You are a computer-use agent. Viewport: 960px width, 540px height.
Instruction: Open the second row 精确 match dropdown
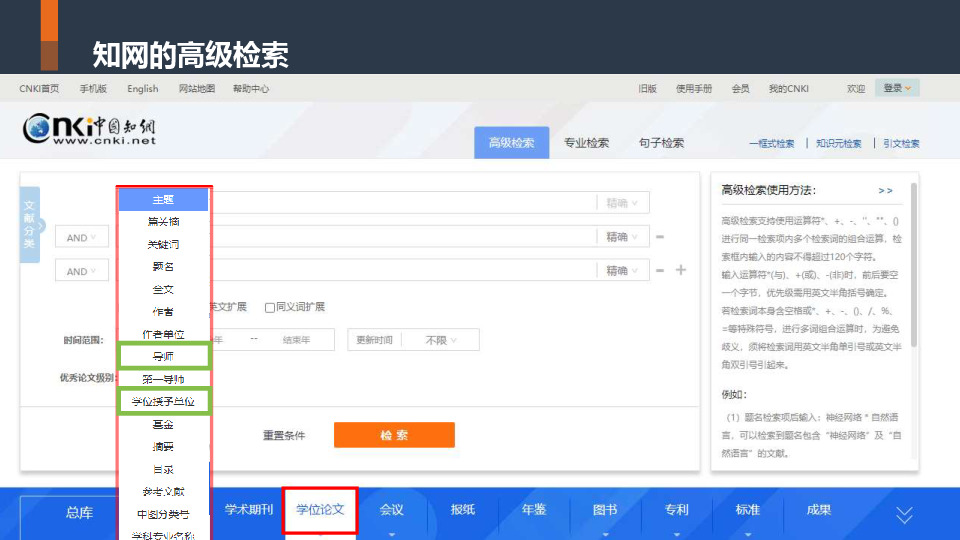(x=622, y=236)
